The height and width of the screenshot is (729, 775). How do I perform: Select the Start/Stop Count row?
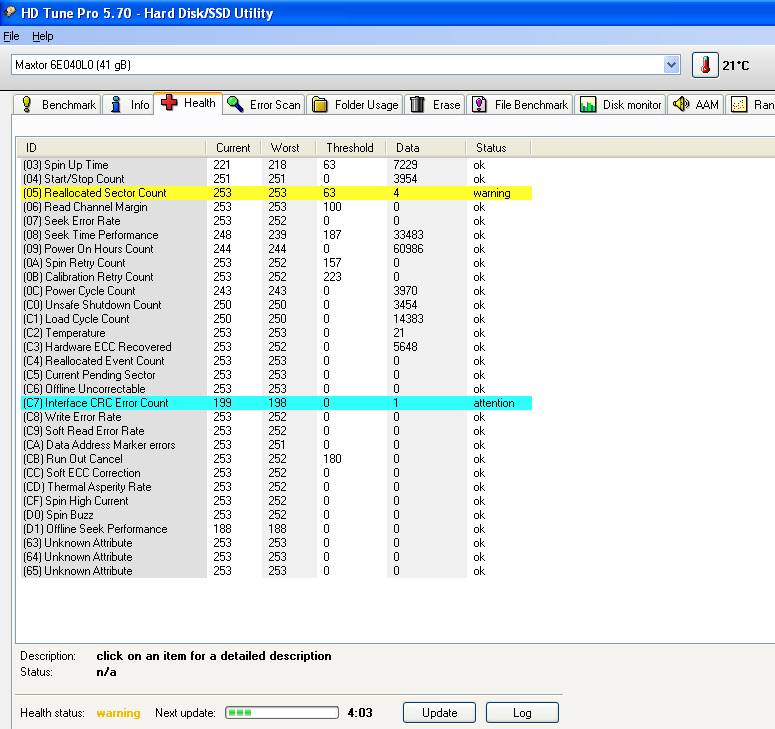pos(276,179)
